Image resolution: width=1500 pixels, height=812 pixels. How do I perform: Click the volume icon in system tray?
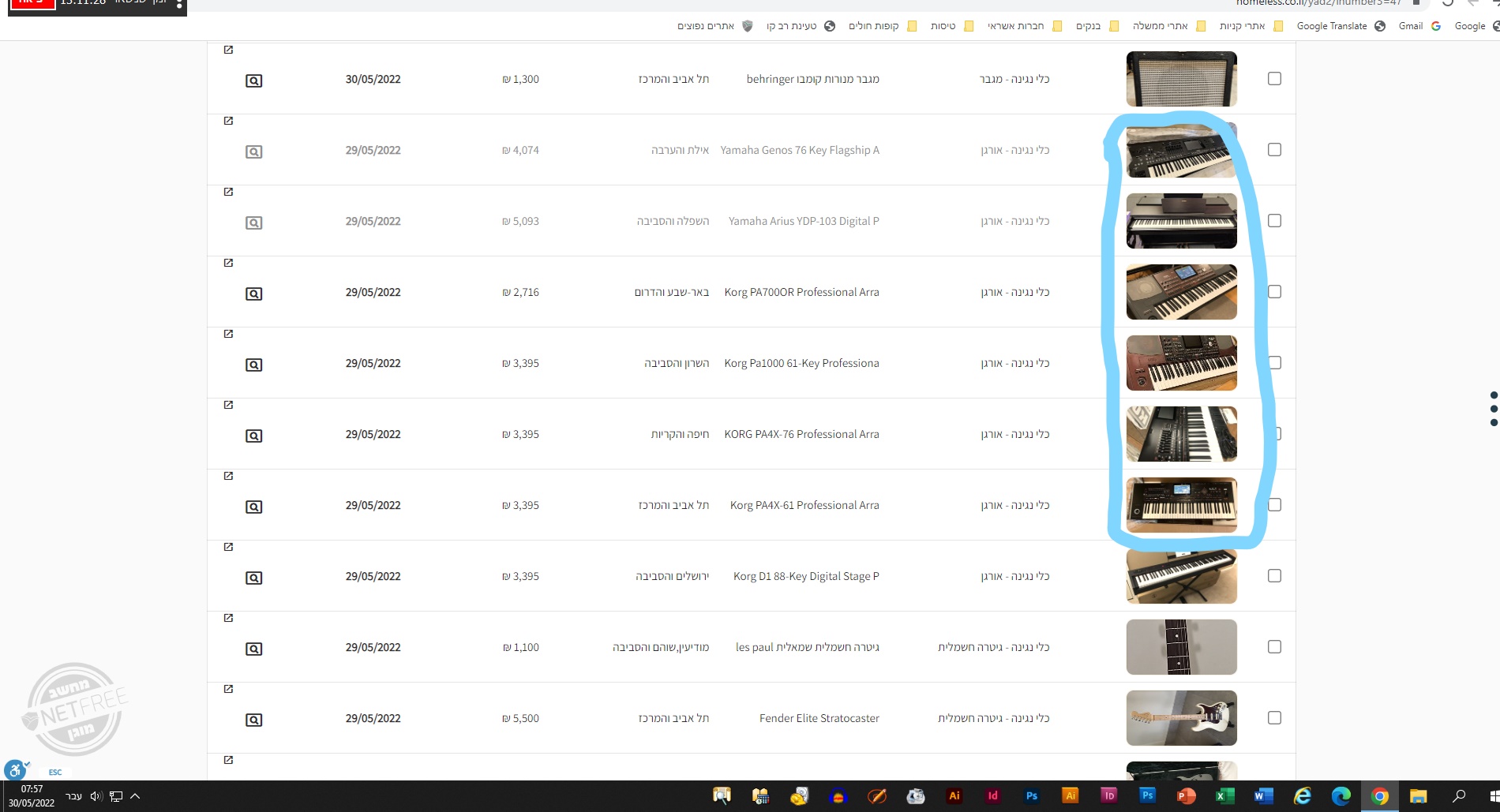click(x=96, y=795)
